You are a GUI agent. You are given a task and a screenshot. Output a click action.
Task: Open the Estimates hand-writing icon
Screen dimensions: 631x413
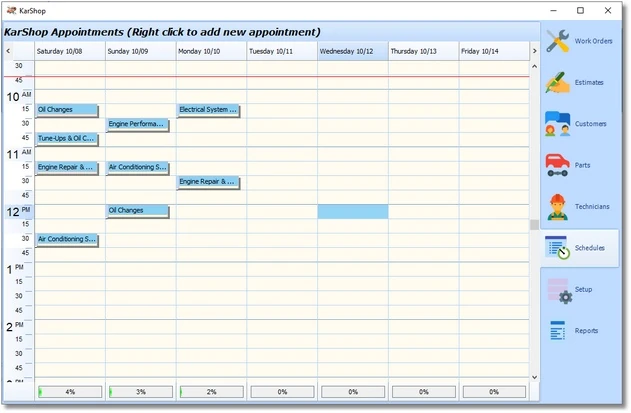point(558,83)
